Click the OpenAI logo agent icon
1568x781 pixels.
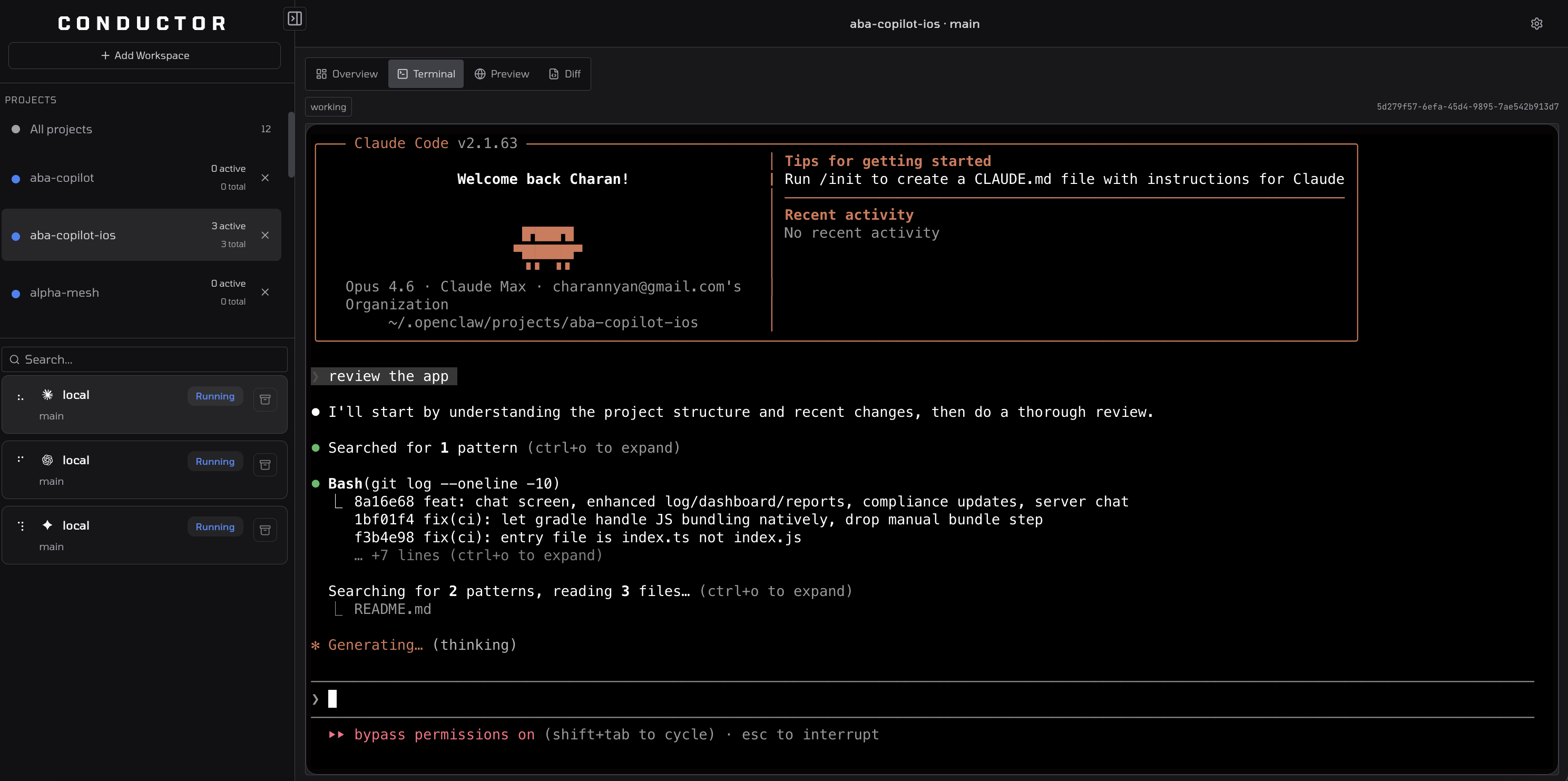coord(47,460)
